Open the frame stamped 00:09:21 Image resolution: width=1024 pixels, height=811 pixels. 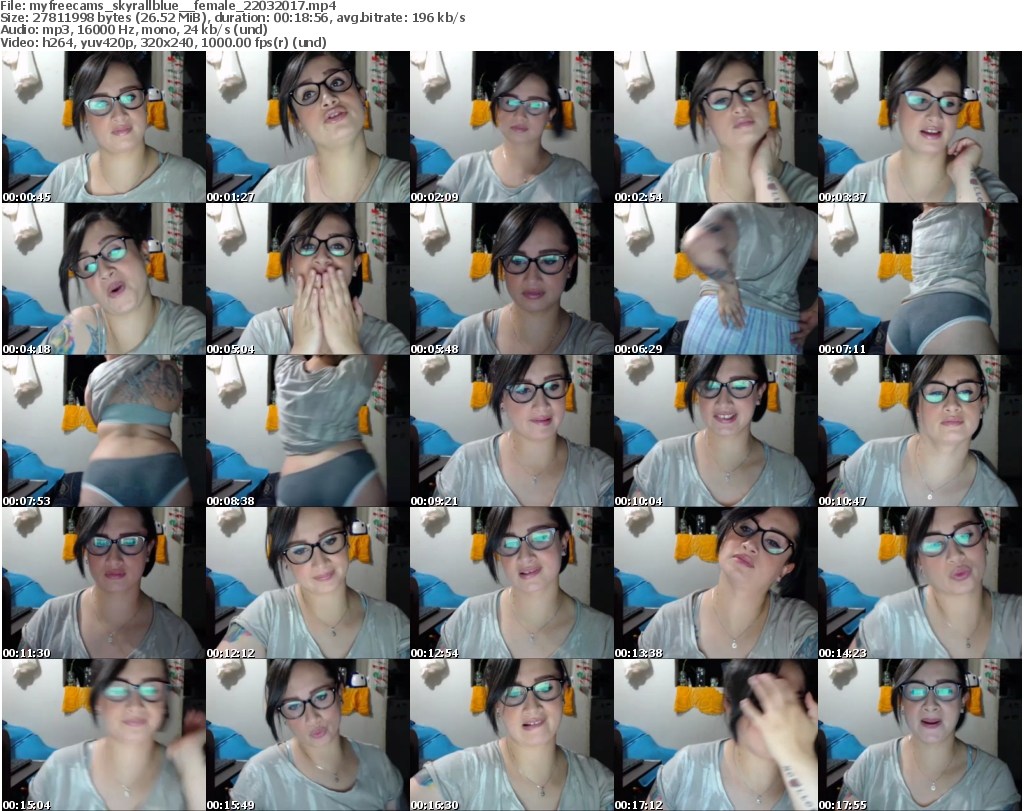click(511, 431)
